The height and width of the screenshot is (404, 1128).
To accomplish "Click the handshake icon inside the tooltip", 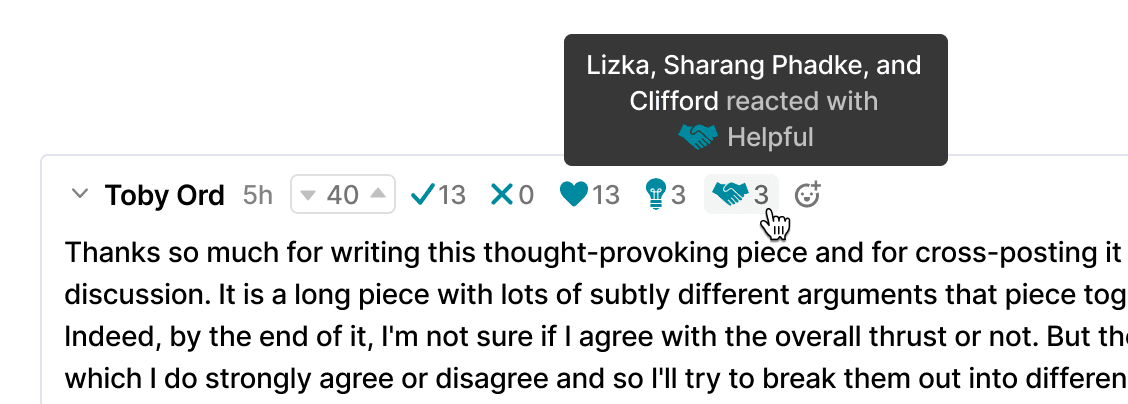I will click(698, 137).
